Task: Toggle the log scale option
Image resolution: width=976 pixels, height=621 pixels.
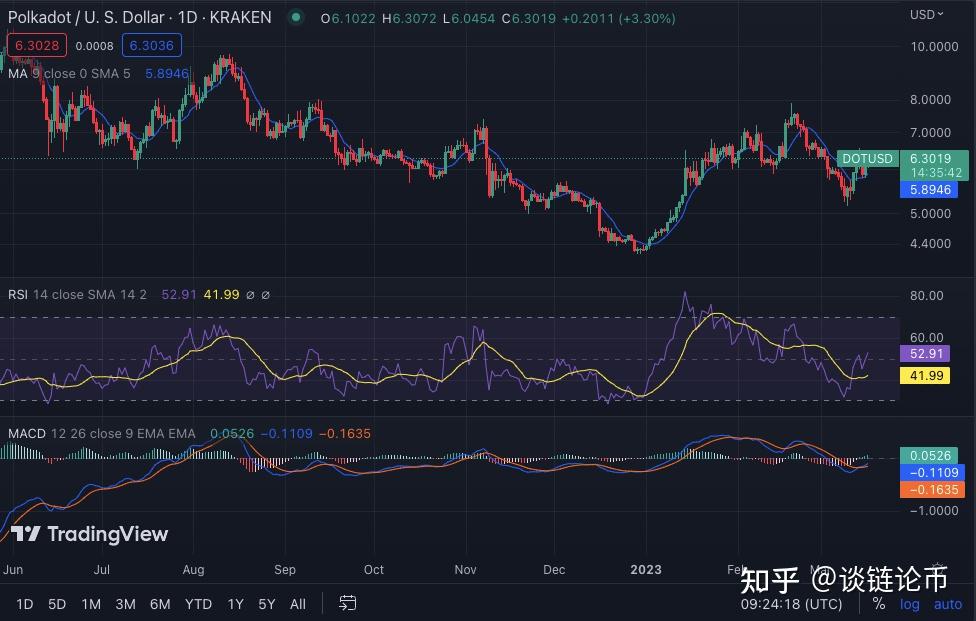Action: 909,604
